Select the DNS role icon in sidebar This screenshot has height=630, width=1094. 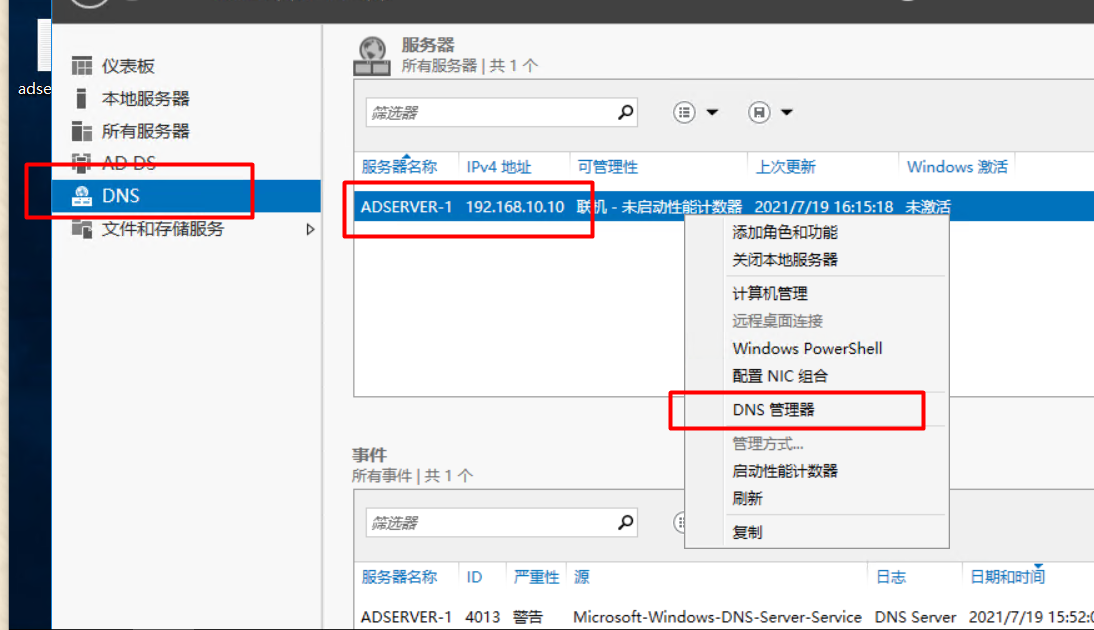[x=82, y=196]
